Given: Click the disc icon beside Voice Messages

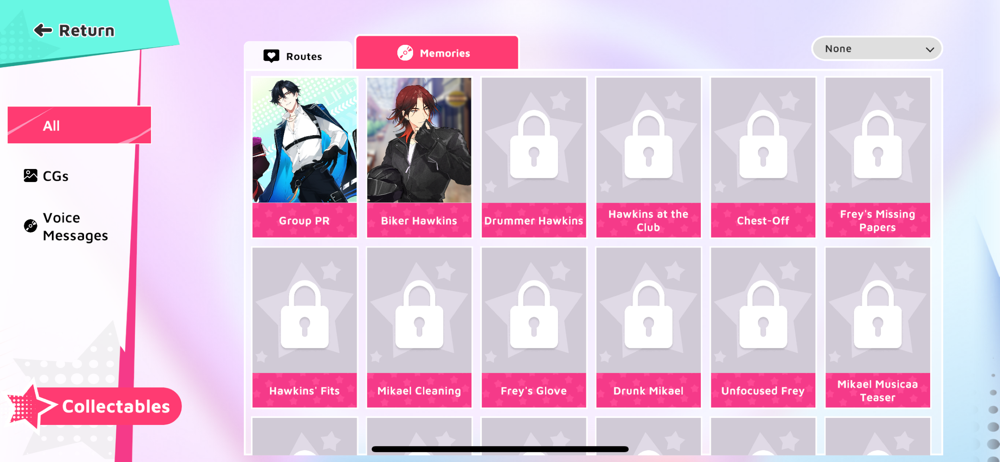Looking at the screenshot, I should point(31,226).
